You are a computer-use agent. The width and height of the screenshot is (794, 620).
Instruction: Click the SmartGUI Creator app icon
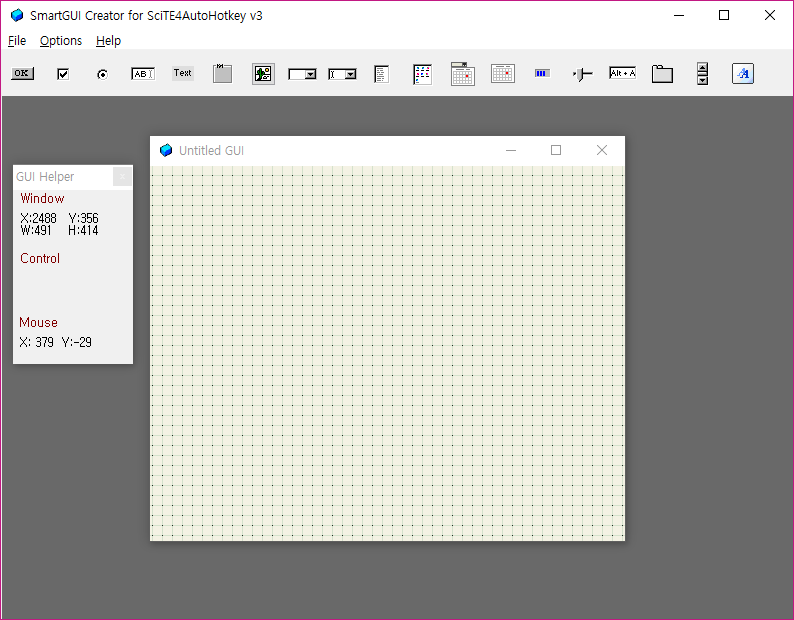pyautogui.click(x=17, y=15)
